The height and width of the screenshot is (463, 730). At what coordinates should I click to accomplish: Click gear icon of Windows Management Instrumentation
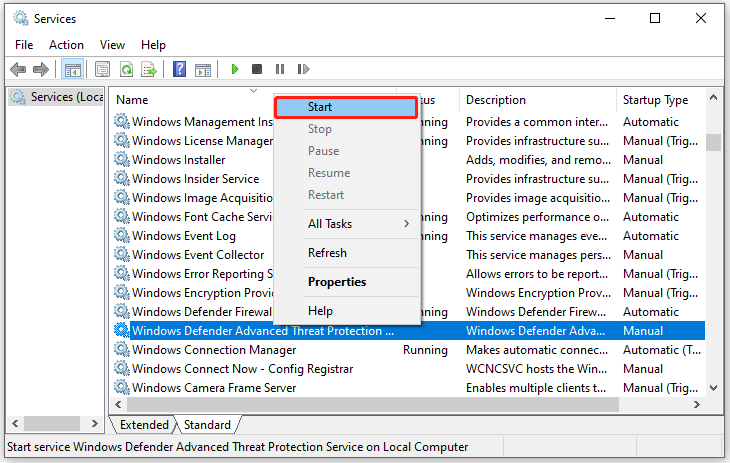point(122,121)
